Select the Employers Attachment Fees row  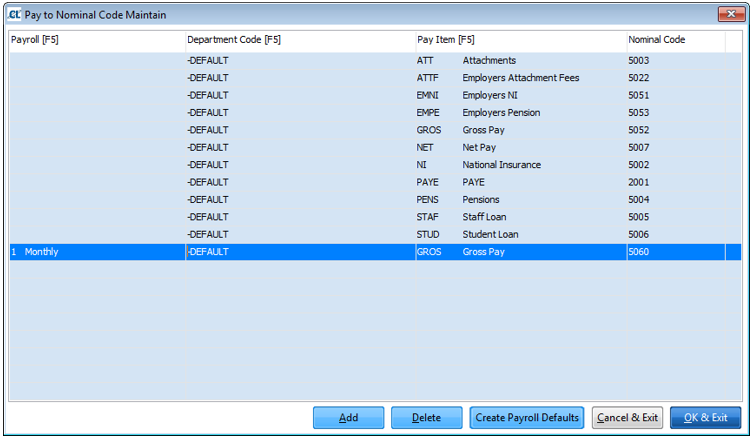point(520,78)
